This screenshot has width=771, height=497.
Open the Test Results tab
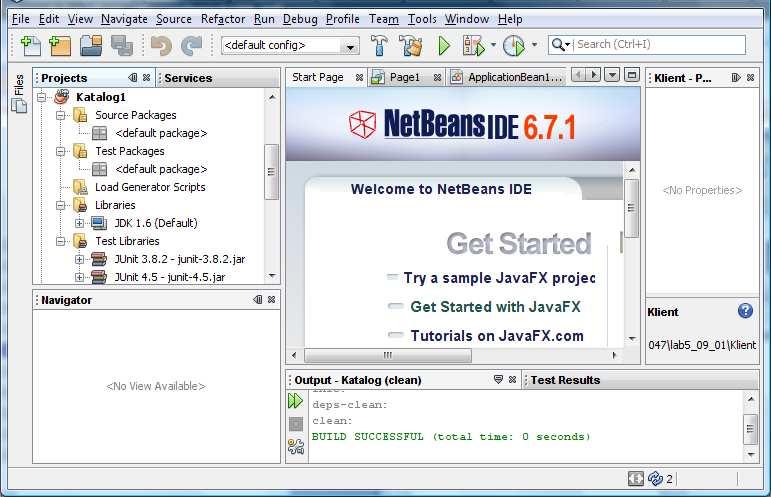[x=565, y=380]
